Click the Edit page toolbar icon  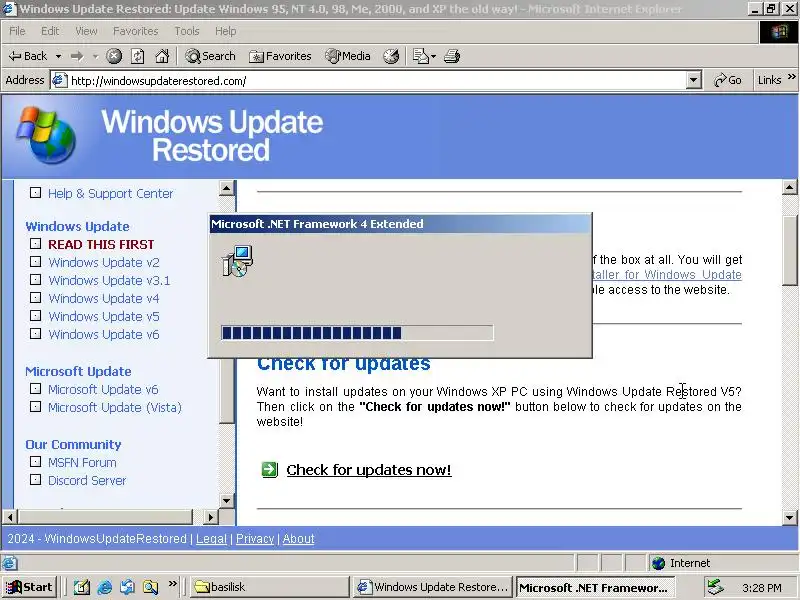point(420,56)
